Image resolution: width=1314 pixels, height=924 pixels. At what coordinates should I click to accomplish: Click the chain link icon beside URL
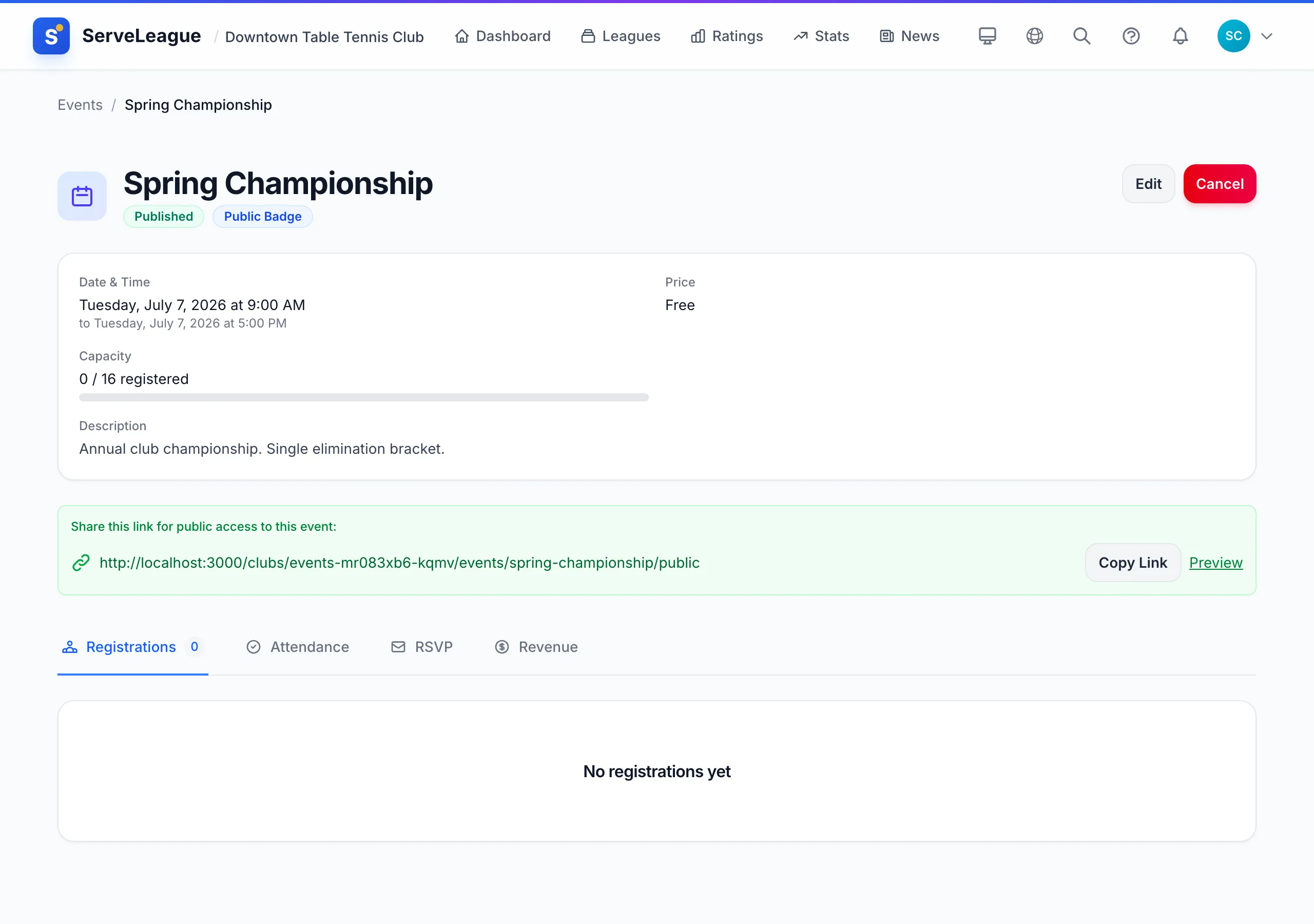pos(81,563)
